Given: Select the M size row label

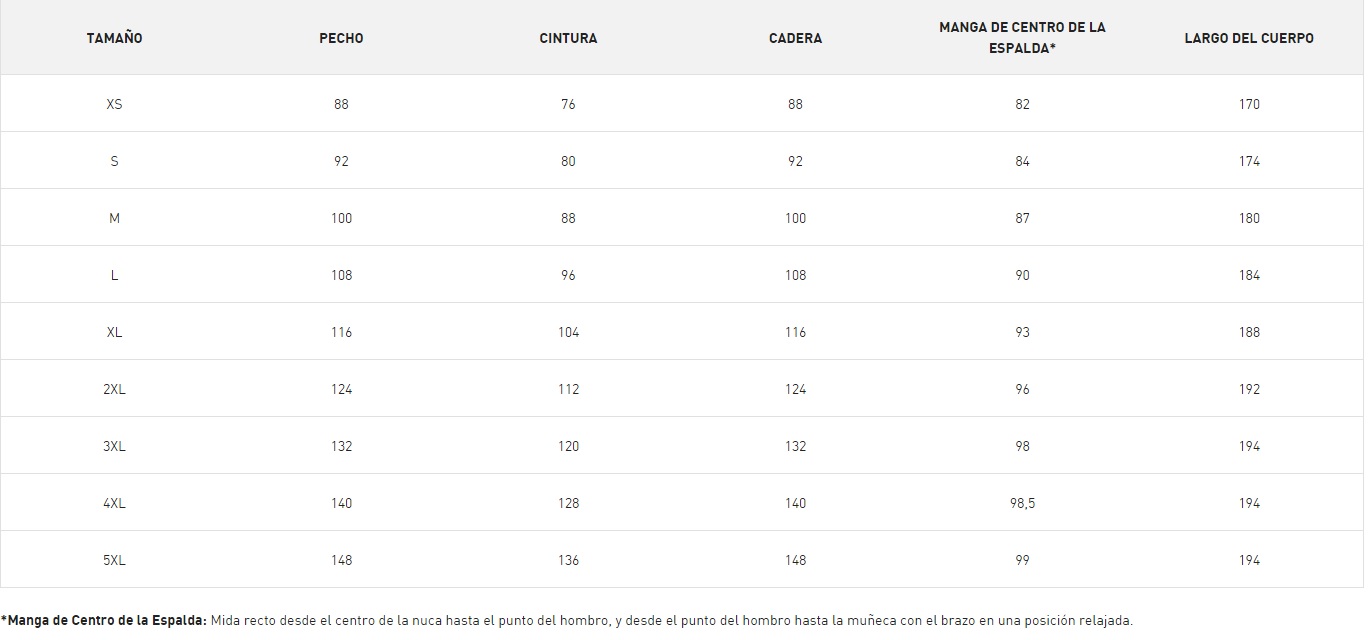Looking at the screenshot, I should pos(114,218).
